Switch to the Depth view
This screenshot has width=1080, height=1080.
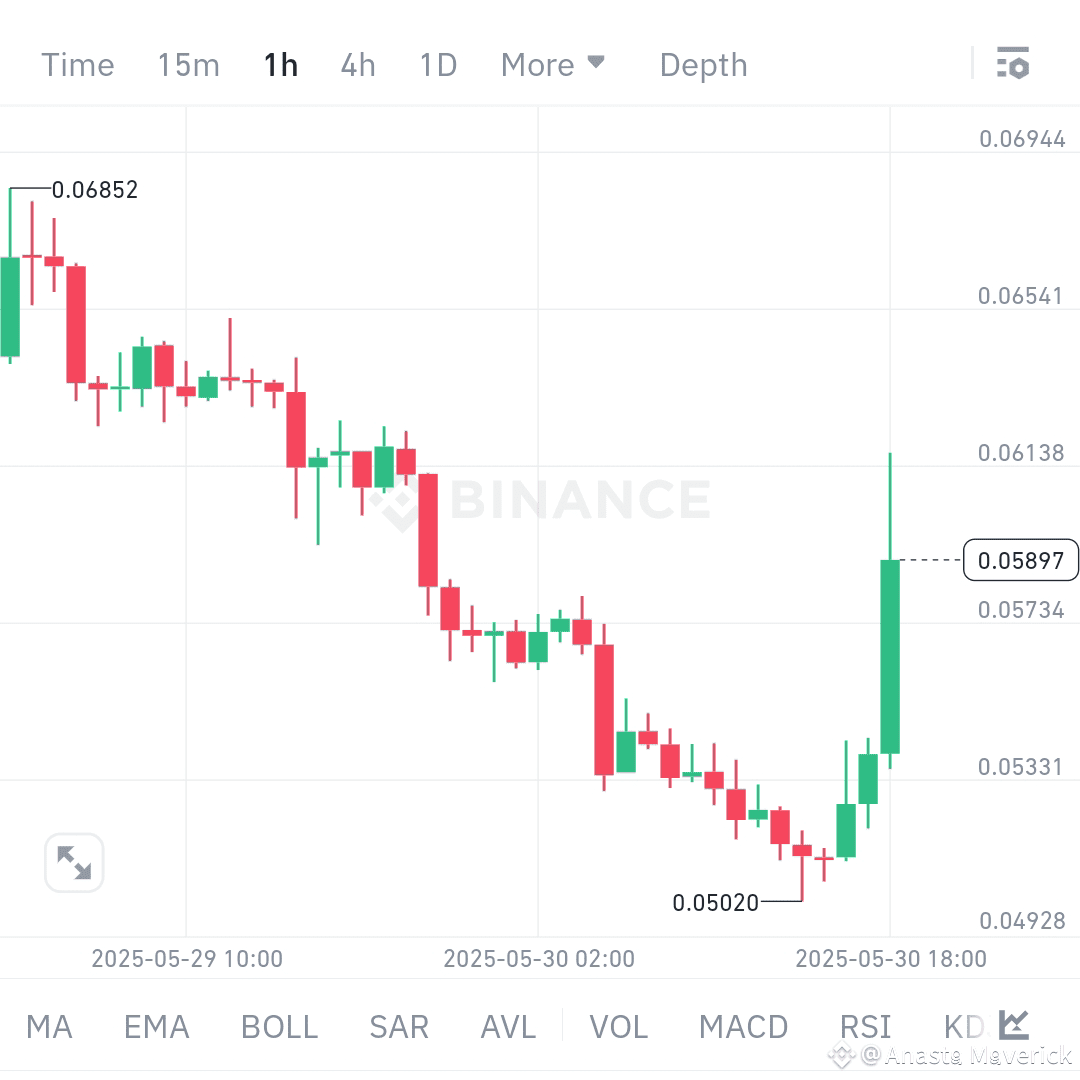[703, 64]
